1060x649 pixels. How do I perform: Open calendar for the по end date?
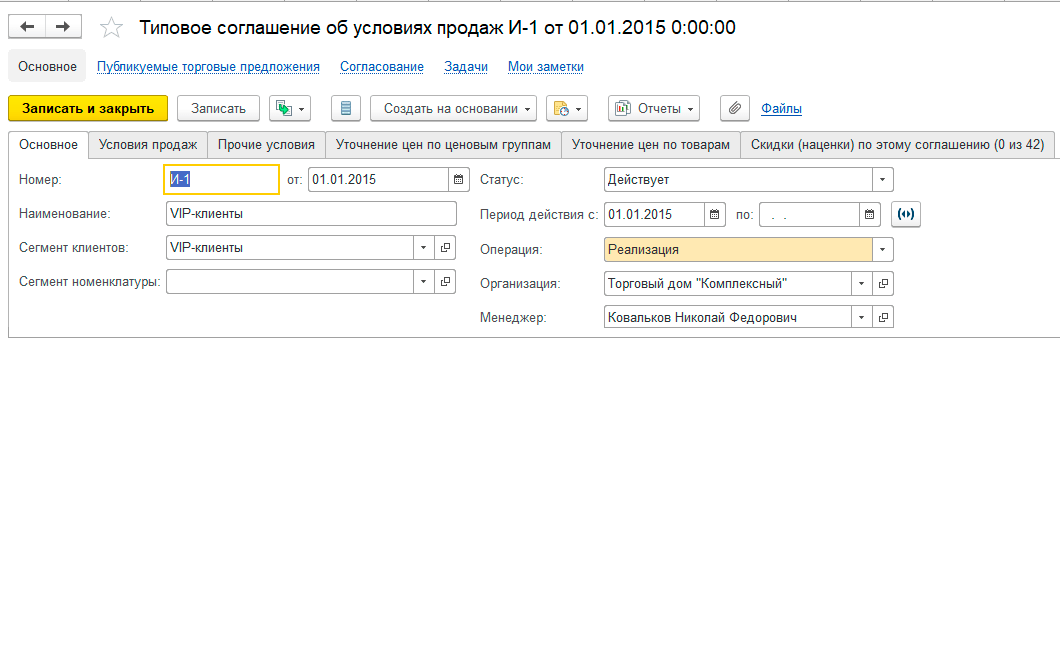point(870,214)
